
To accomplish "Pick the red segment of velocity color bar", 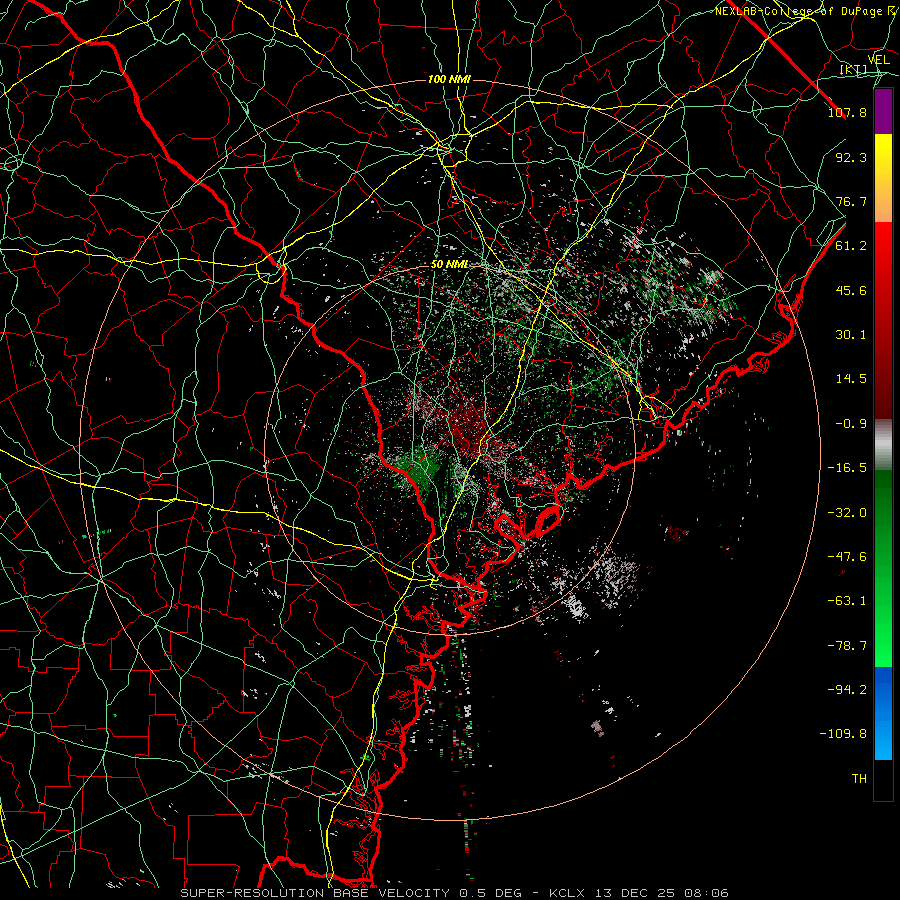I will pos(883,320).
